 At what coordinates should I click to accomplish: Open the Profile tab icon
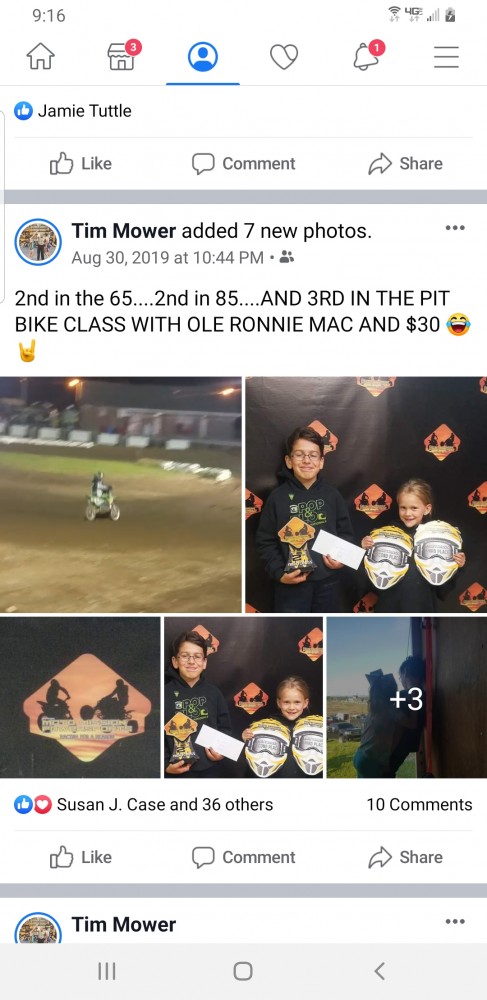(x=203, y=57)
